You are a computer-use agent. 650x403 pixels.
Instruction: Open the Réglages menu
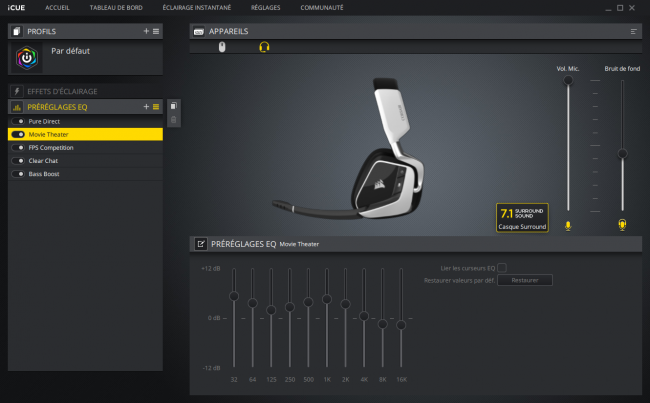(x=265, y=7)
